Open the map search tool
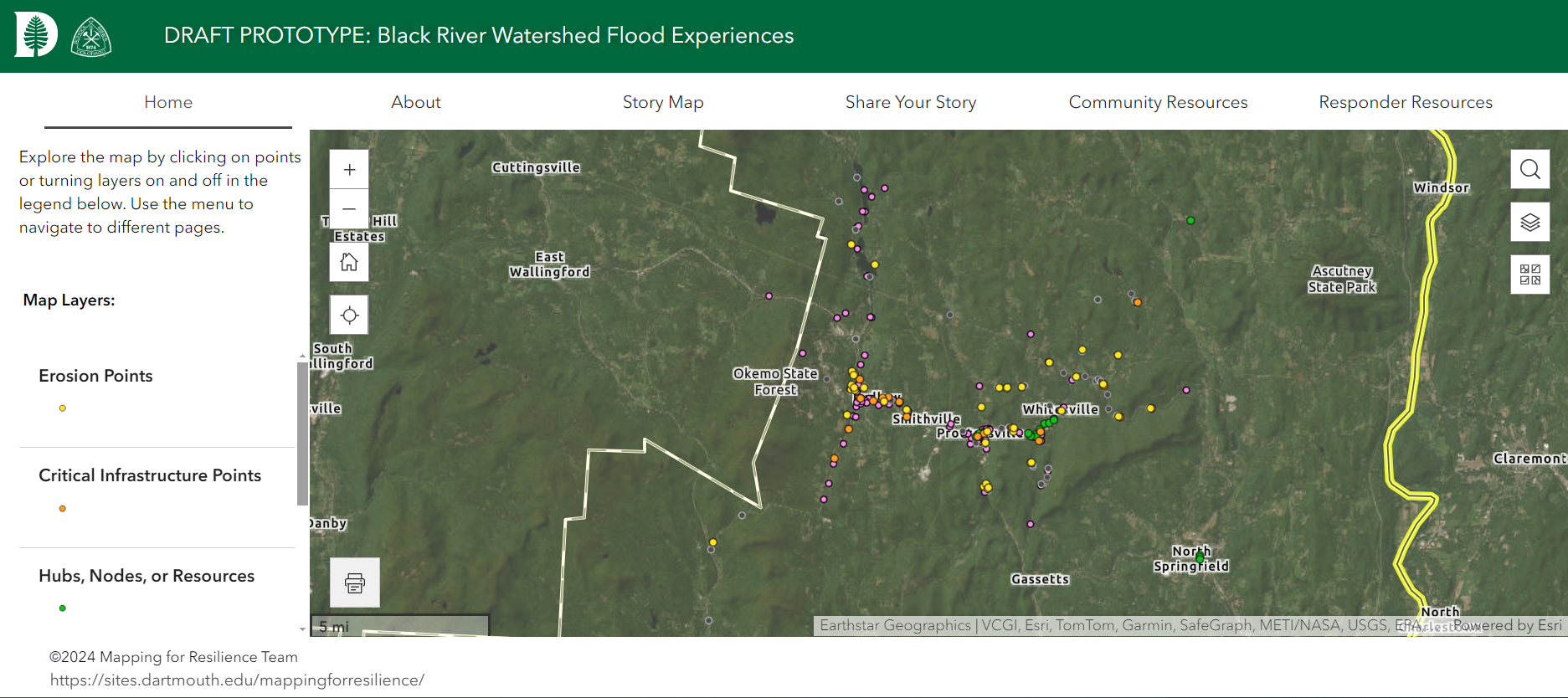 coord(1529,169)
